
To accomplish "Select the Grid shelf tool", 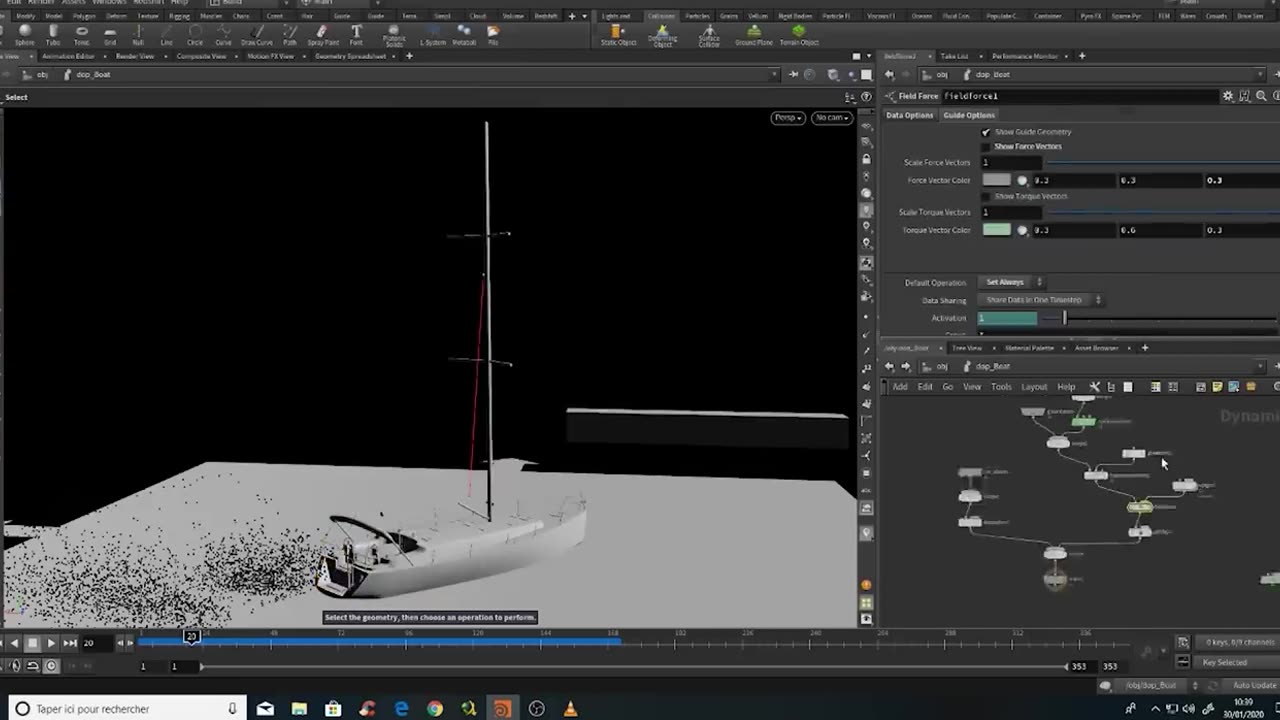I will point(110,35).
